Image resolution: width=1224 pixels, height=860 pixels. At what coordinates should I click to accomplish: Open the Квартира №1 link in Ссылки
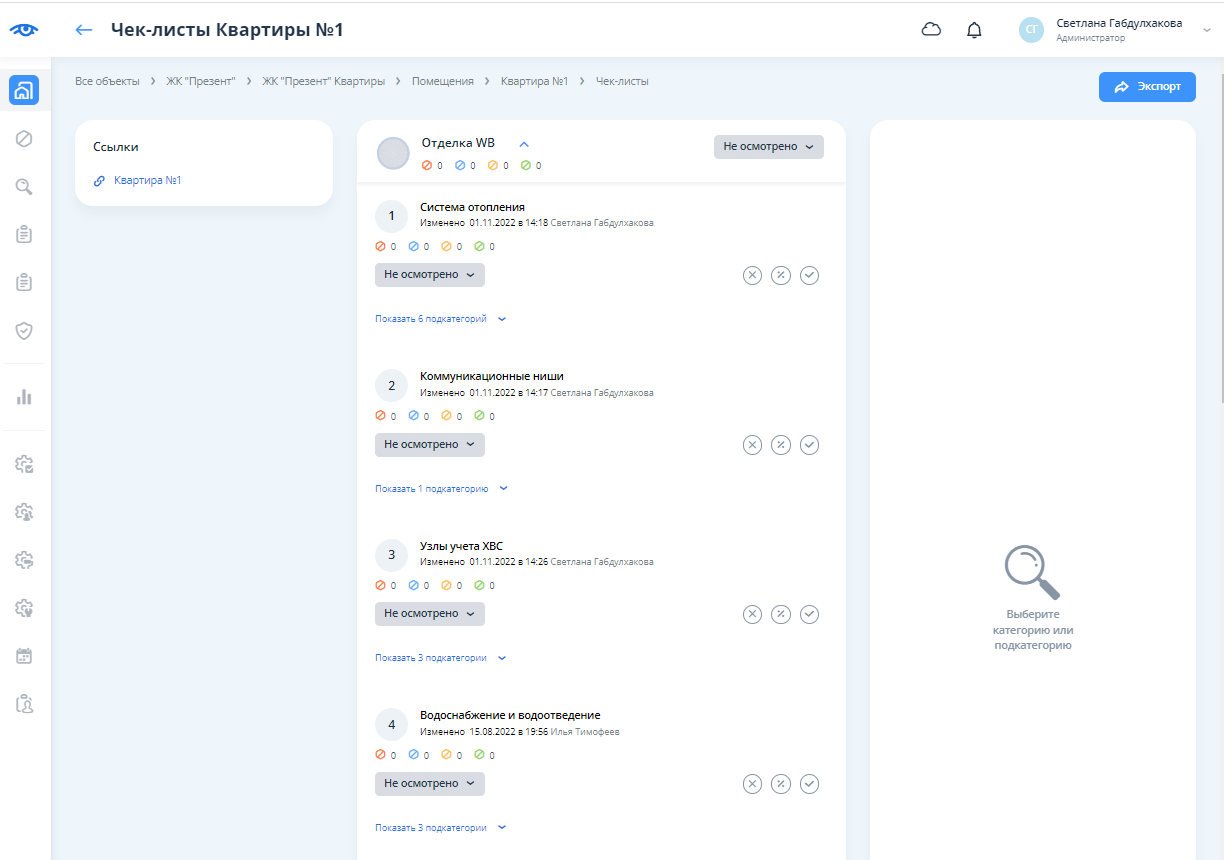147,181
